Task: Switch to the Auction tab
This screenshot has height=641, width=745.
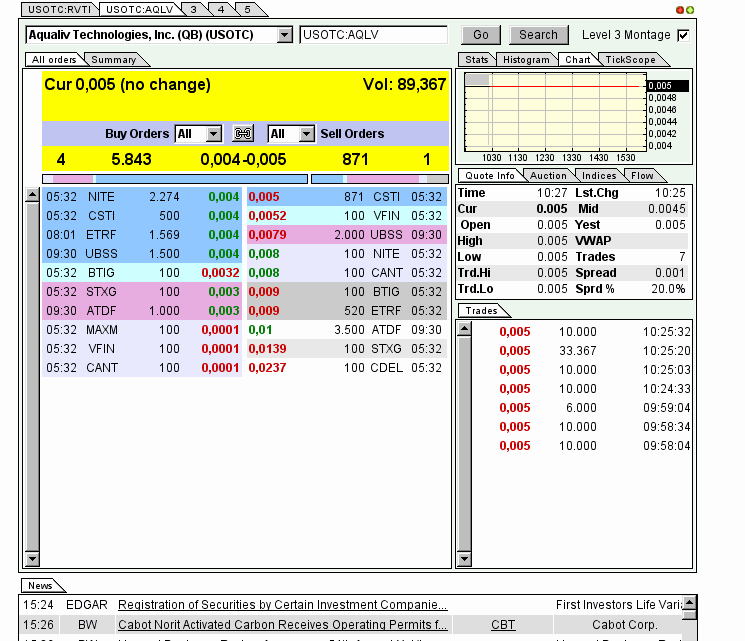Action: tap(548, 176)
